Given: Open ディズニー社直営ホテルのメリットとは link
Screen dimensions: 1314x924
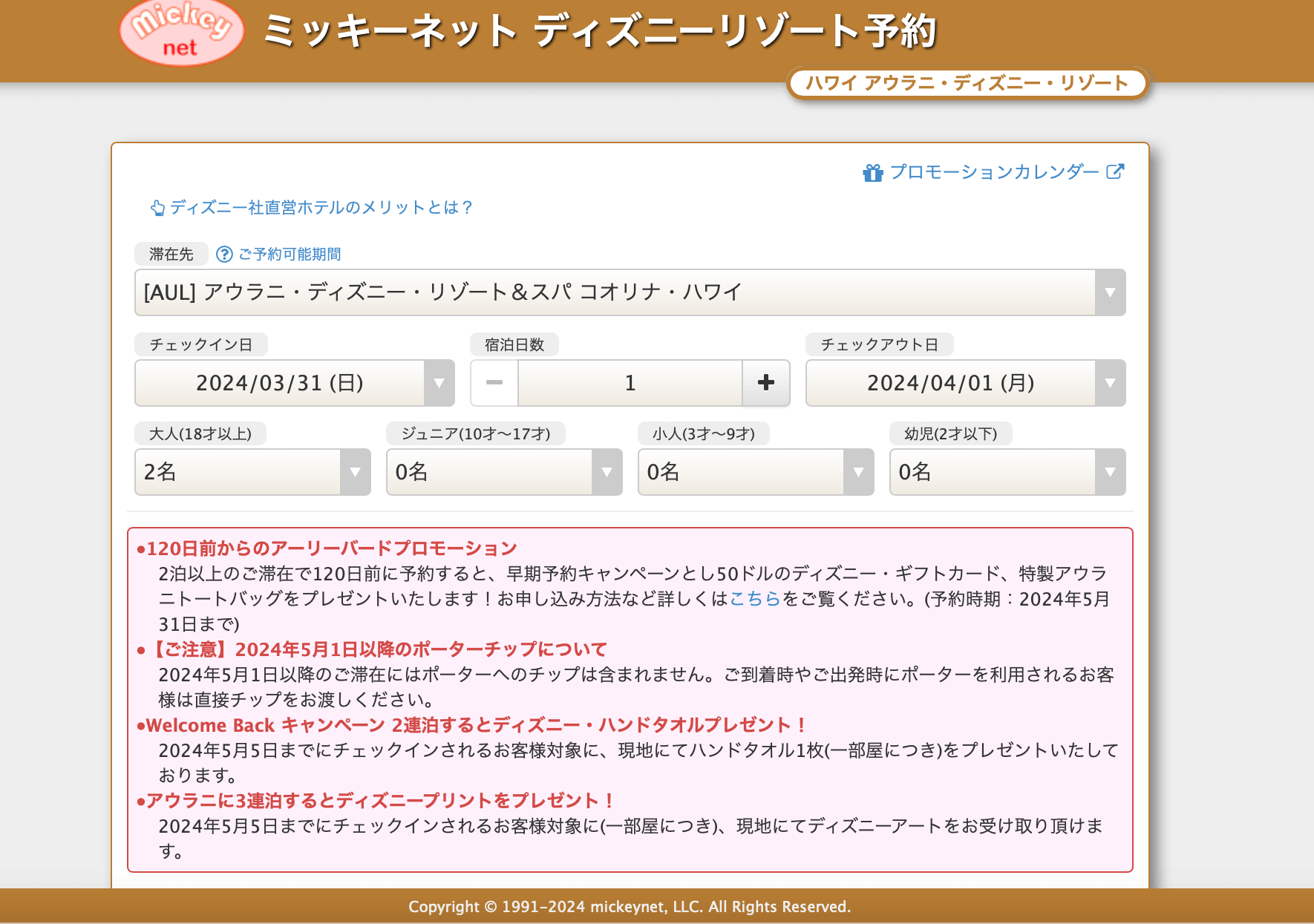Looking at the screenshot, I should pyautogui.click(x=321, y=208).
